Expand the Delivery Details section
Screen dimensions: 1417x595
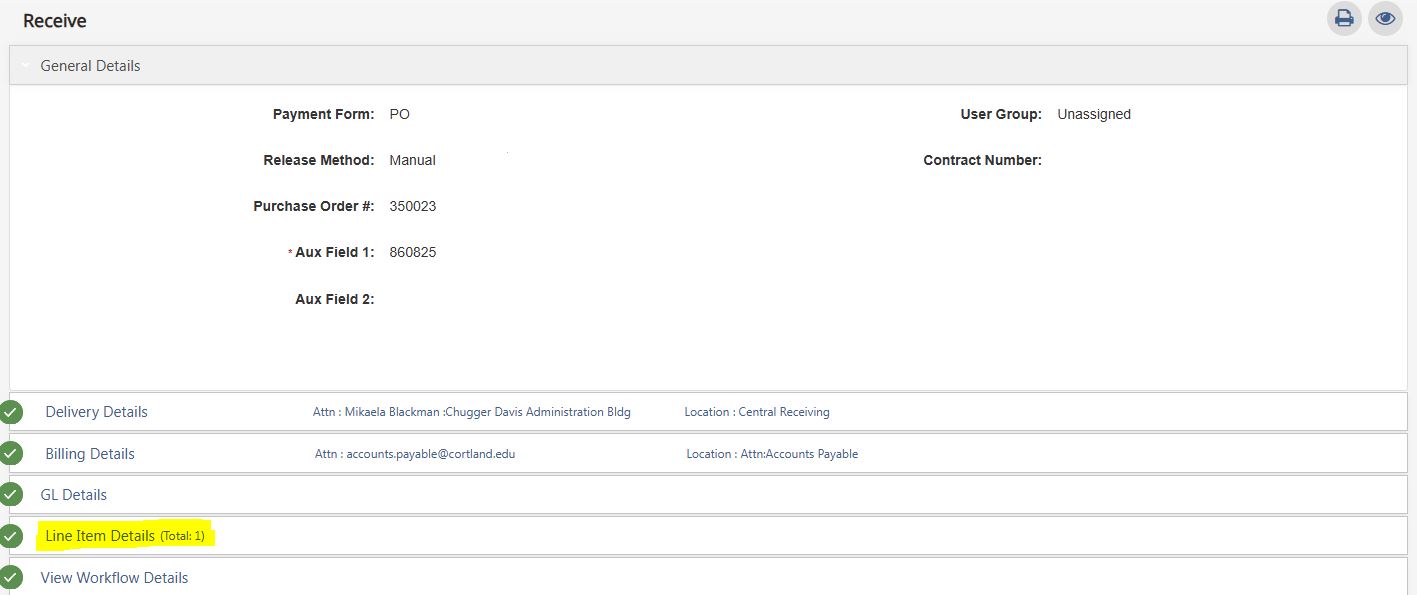pyautogui.click(x=96, y=412)
